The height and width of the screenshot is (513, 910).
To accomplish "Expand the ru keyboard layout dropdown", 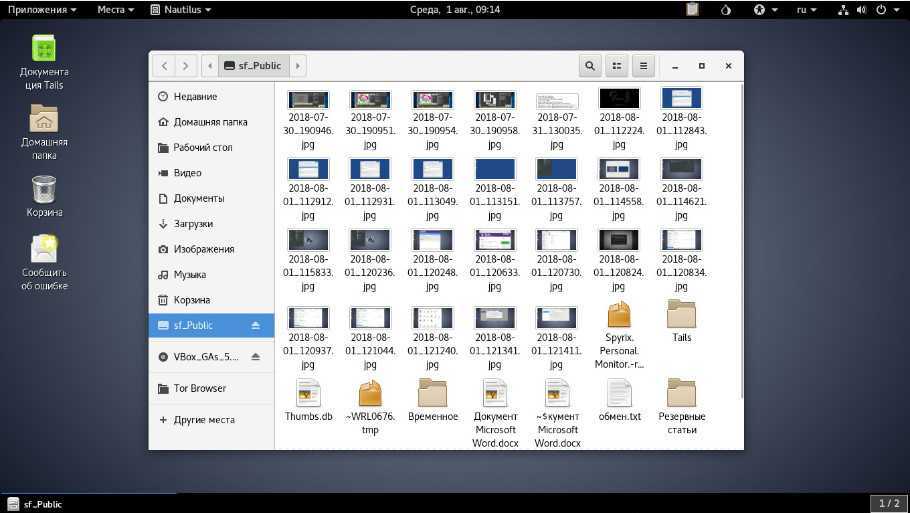I will tap(806, 10).
